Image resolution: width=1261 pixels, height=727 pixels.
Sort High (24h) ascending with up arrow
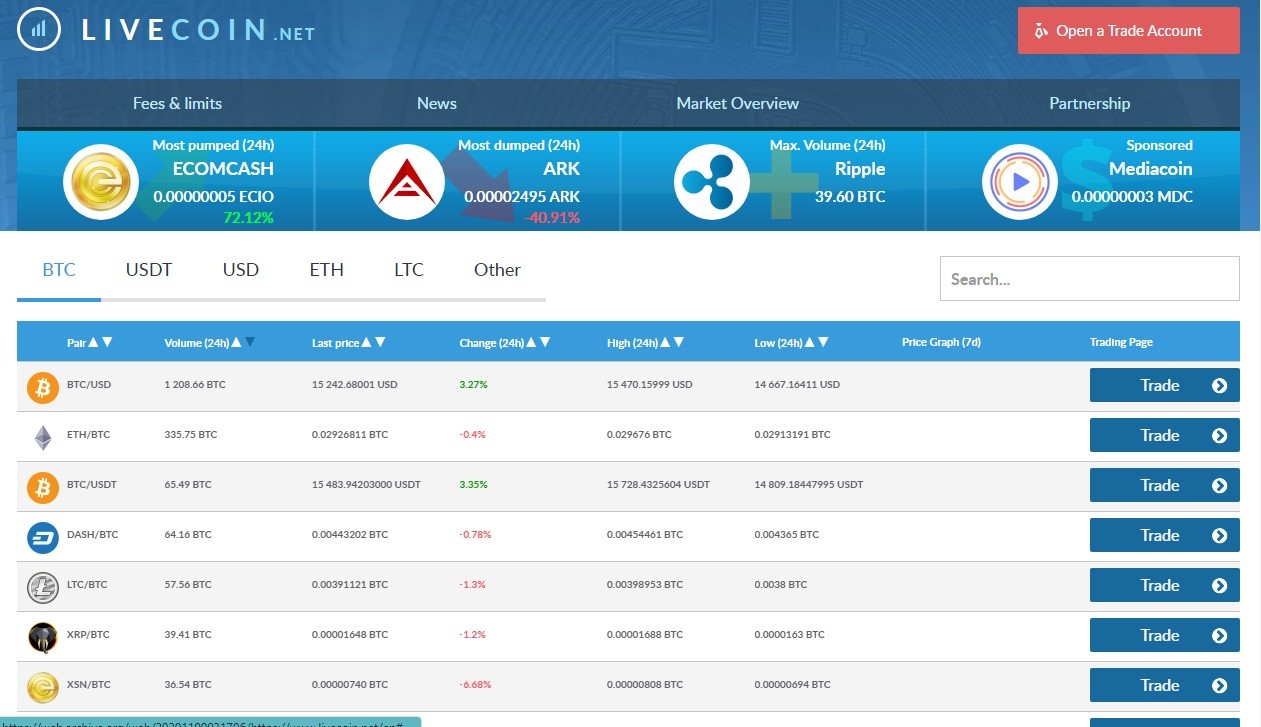[x=665, y=342]
